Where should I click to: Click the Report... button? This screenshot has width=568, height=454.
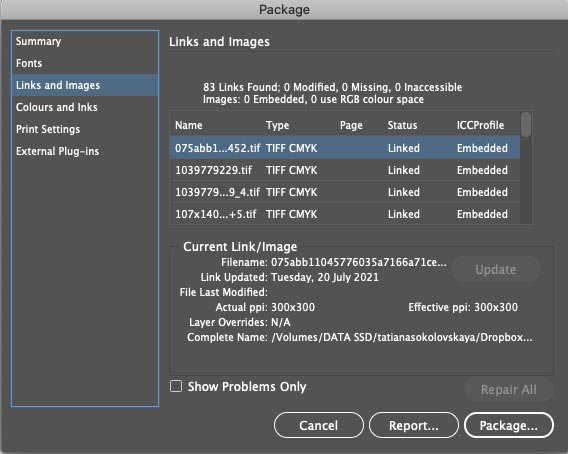[414, 425]
